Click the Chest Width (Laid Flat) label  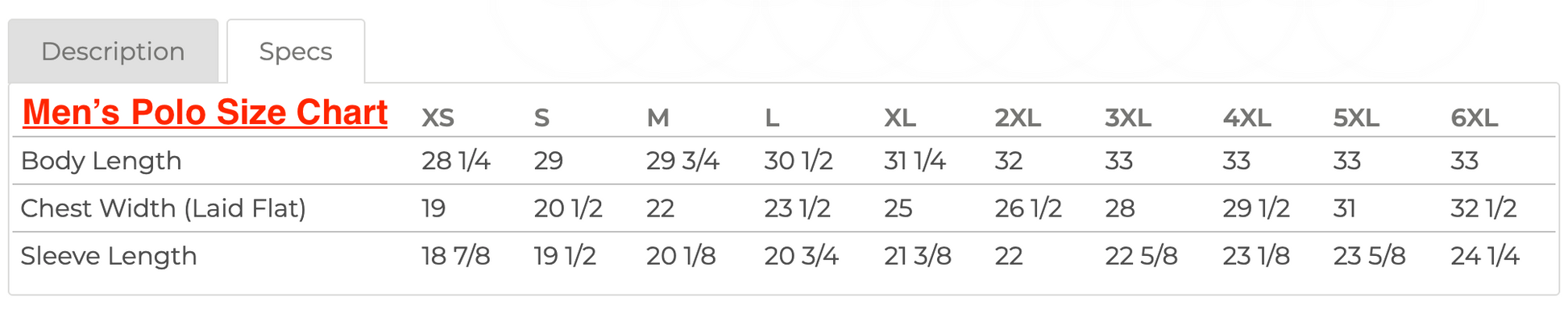163,208
